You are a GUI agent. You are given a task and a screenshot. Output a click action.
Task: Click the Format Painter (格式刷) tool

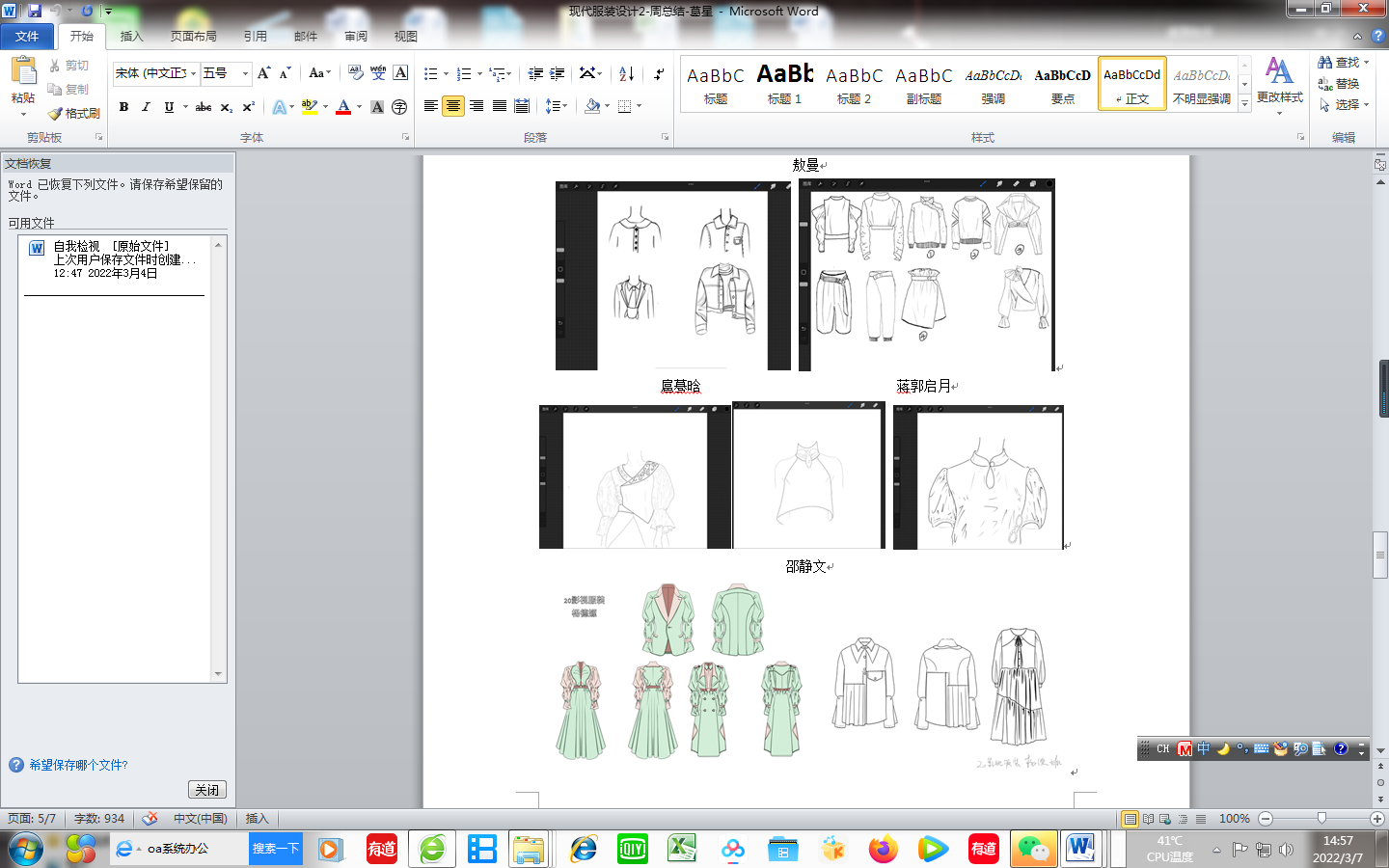74,113
